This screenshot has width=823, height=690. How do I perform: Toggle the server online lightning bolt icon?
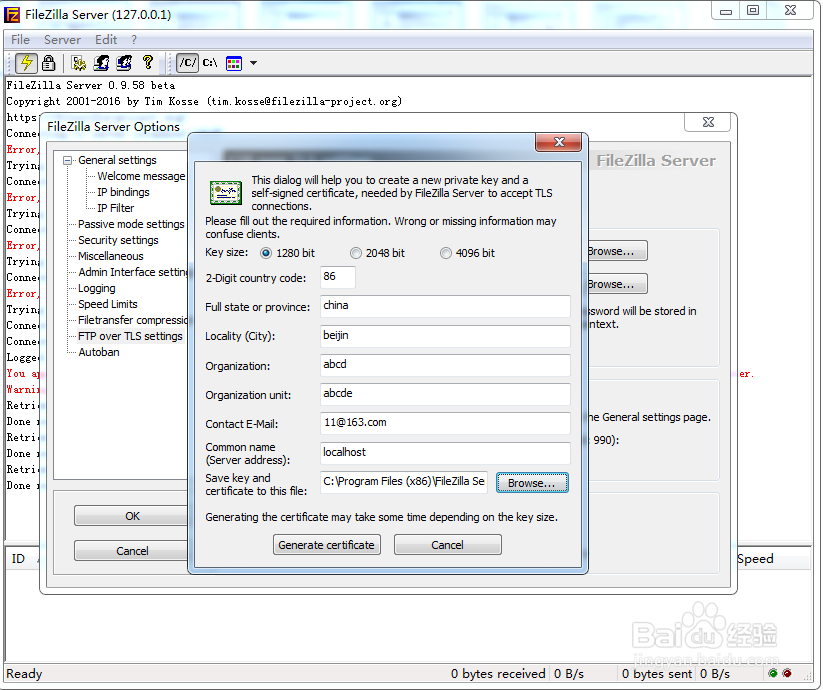(x=26, y=62)
